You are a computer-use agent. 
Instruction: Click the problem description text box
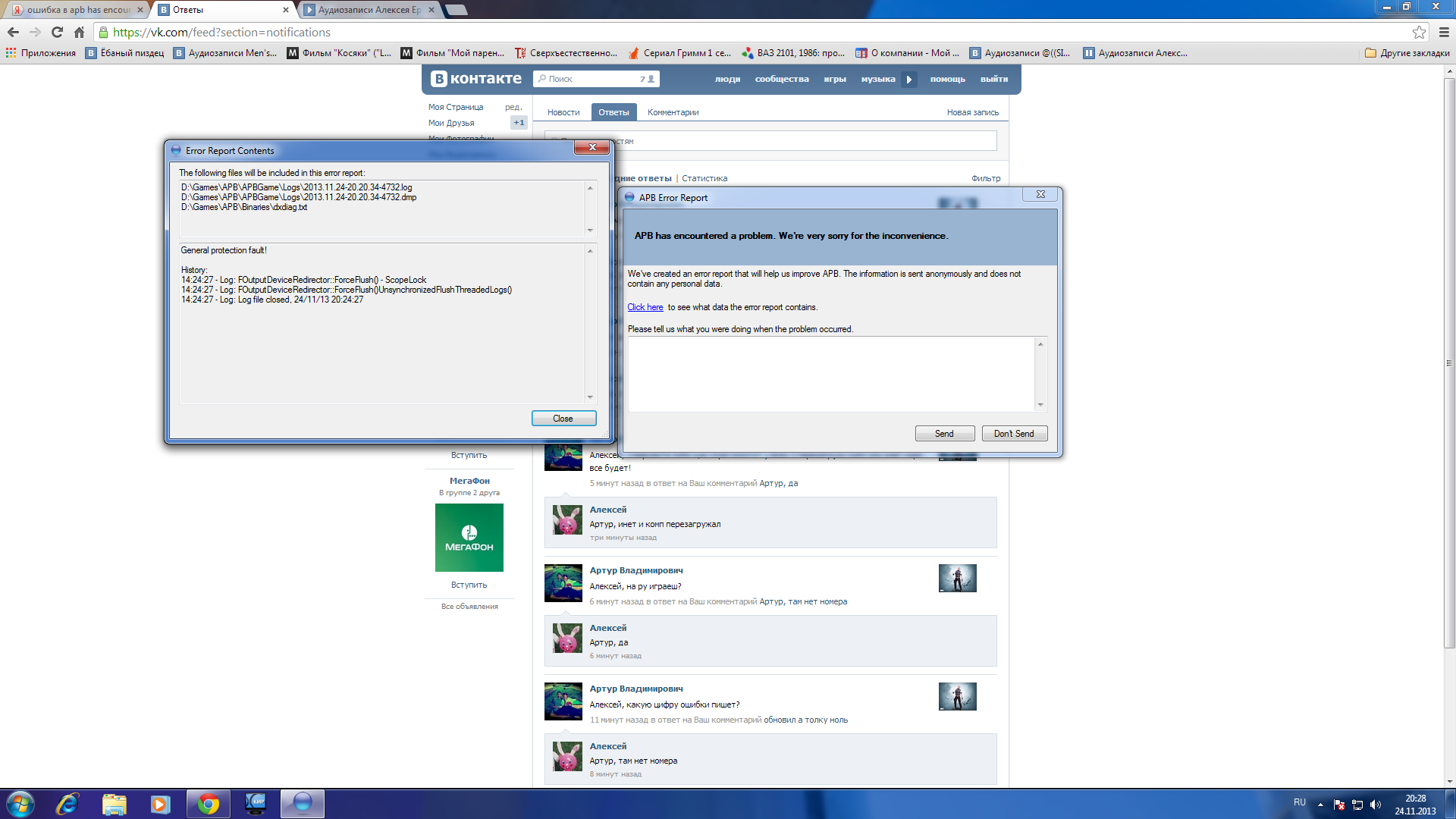(831, 374)
